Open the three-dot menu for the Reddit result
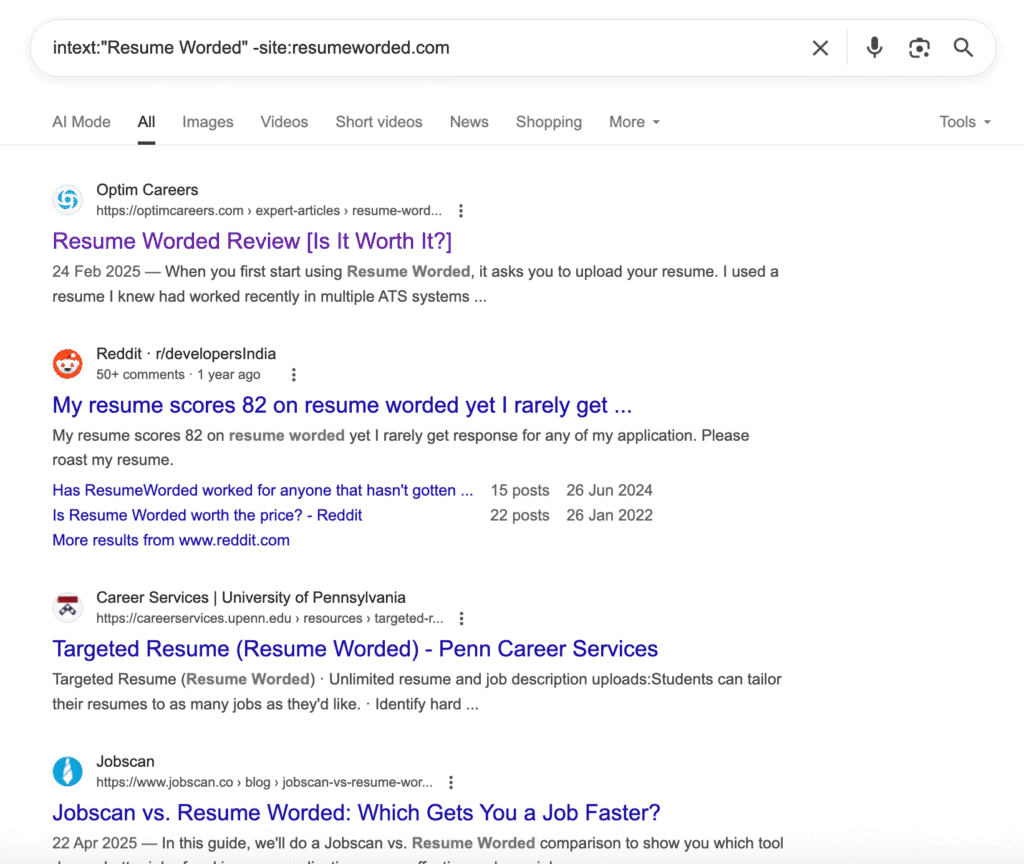The height and width of the screenshot is (864, 1024). point(294,375)
